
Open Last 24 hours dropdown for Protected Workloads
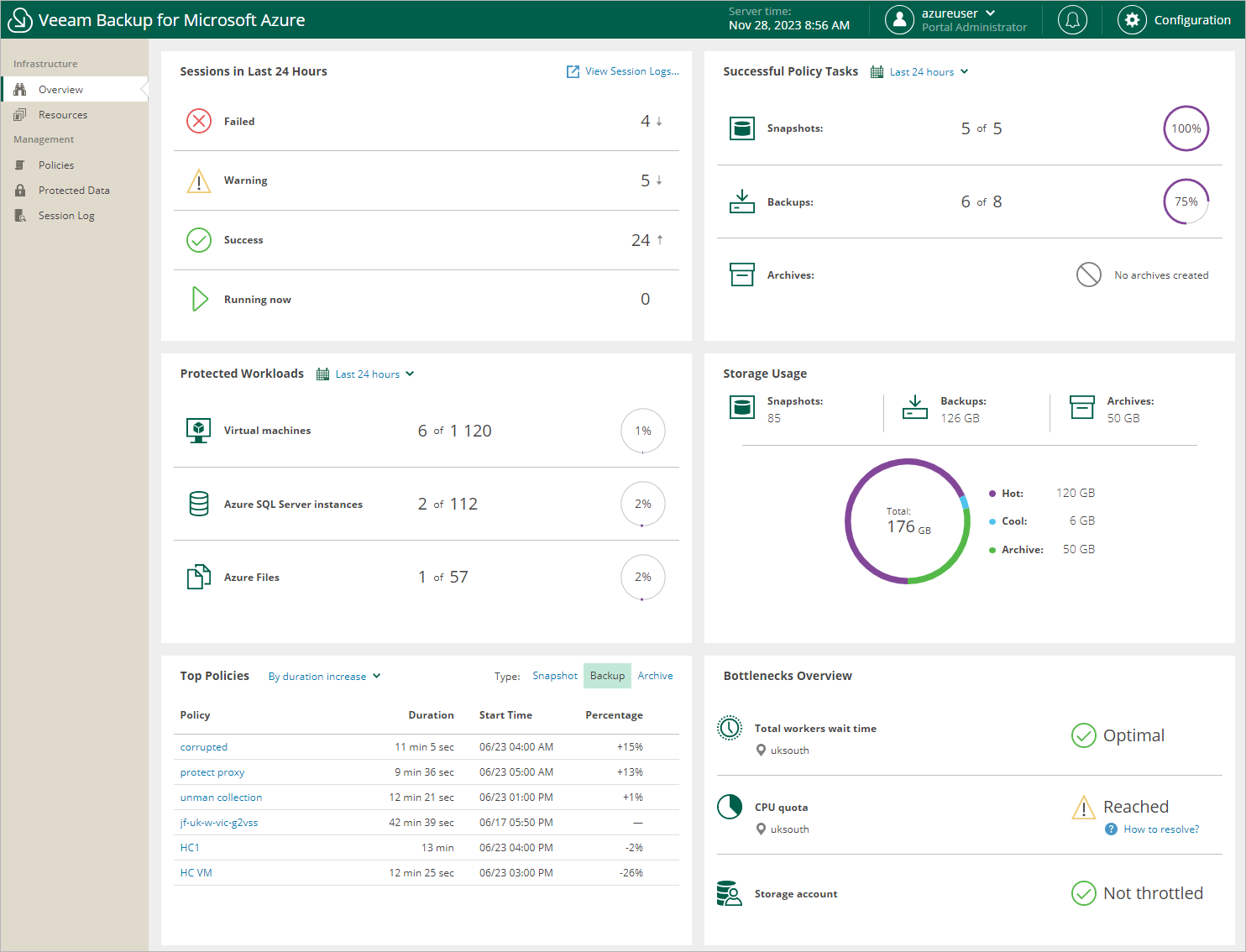click(x=374, y=374)
